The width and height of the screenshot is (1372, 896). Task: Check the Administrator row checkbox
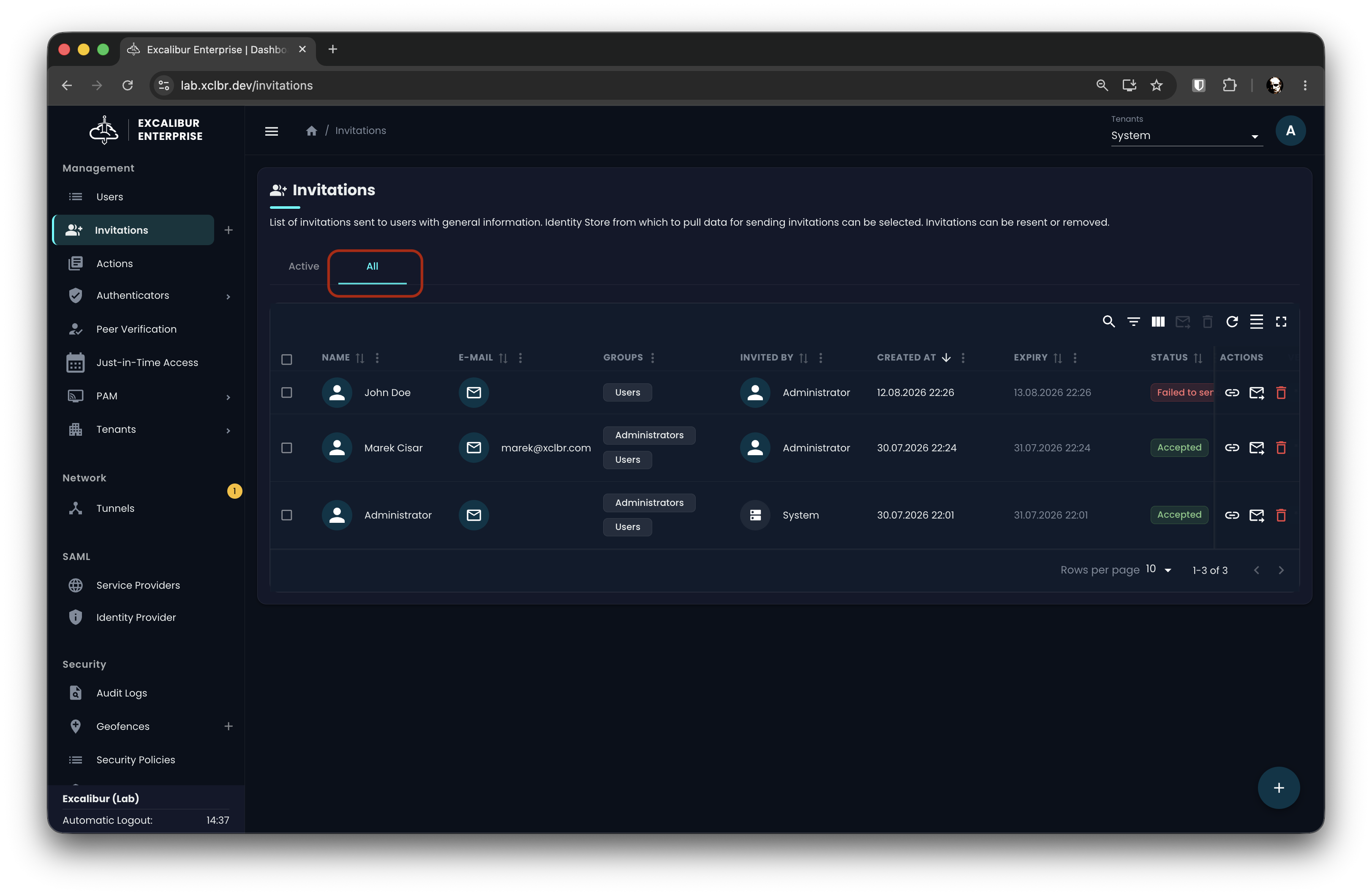pos(286,515)
